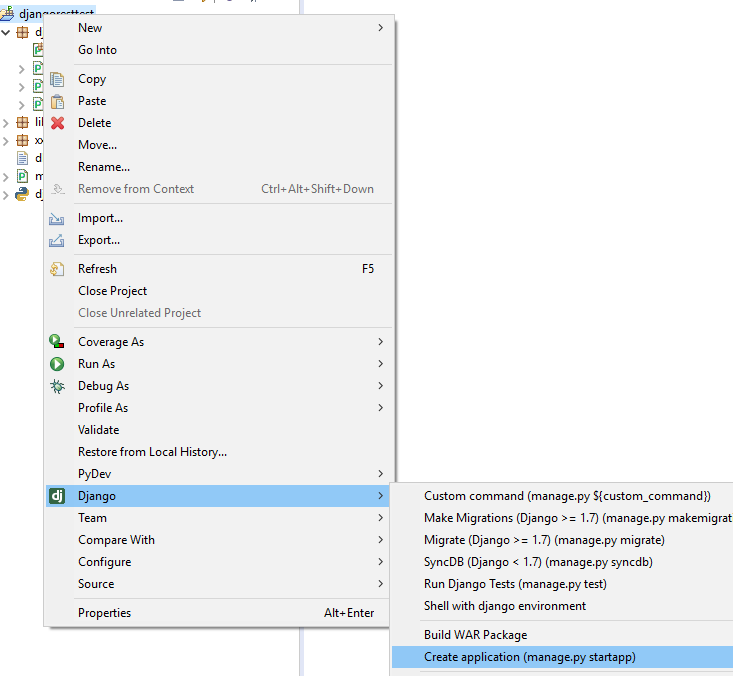Image resolution: width=733 pixels, height=676 pixels.
Task: Select Close Project
Action: 218,291
